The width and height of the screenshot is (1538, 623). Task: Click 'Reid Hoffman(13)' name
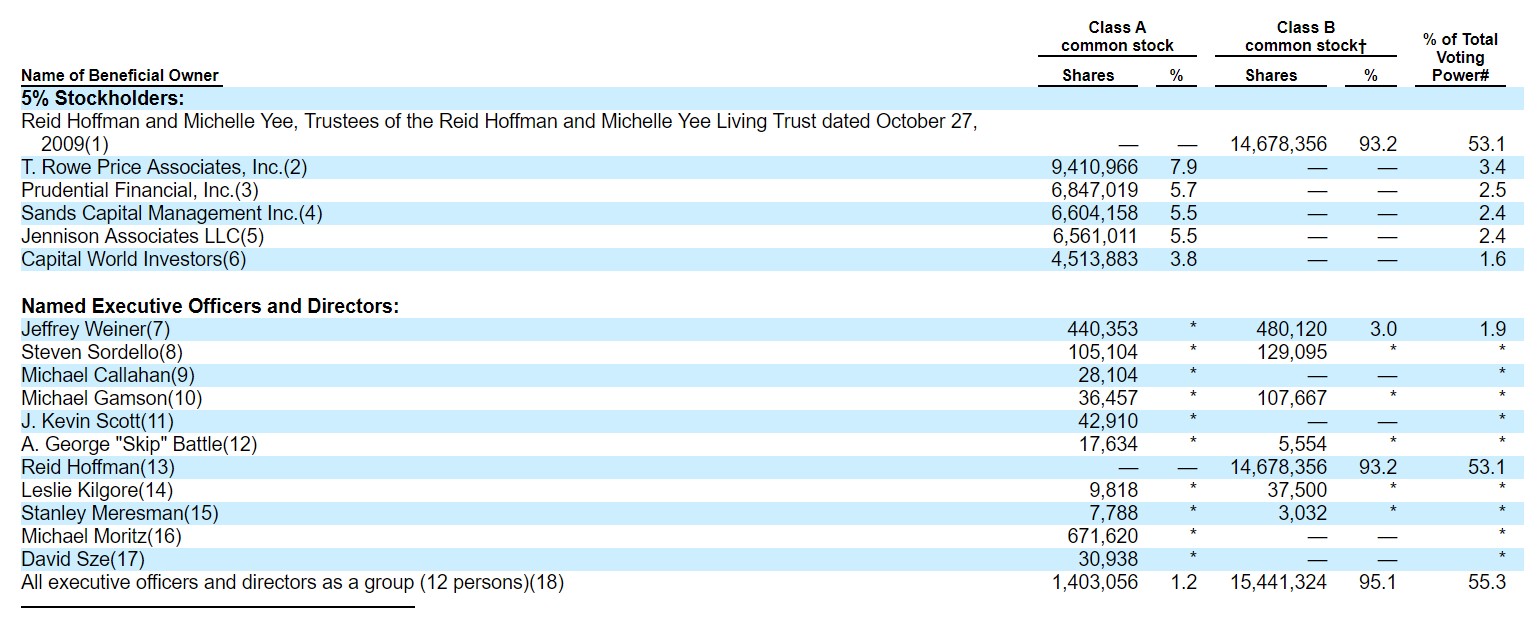pos(98,467)
